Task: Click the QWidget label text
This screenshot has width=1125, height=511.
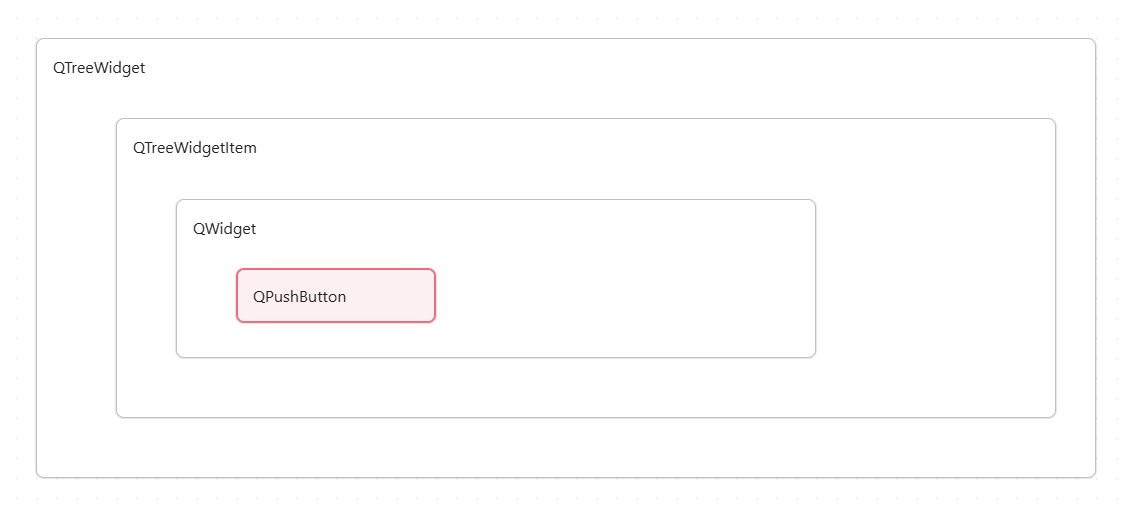Action: click(x=224, y=229)
